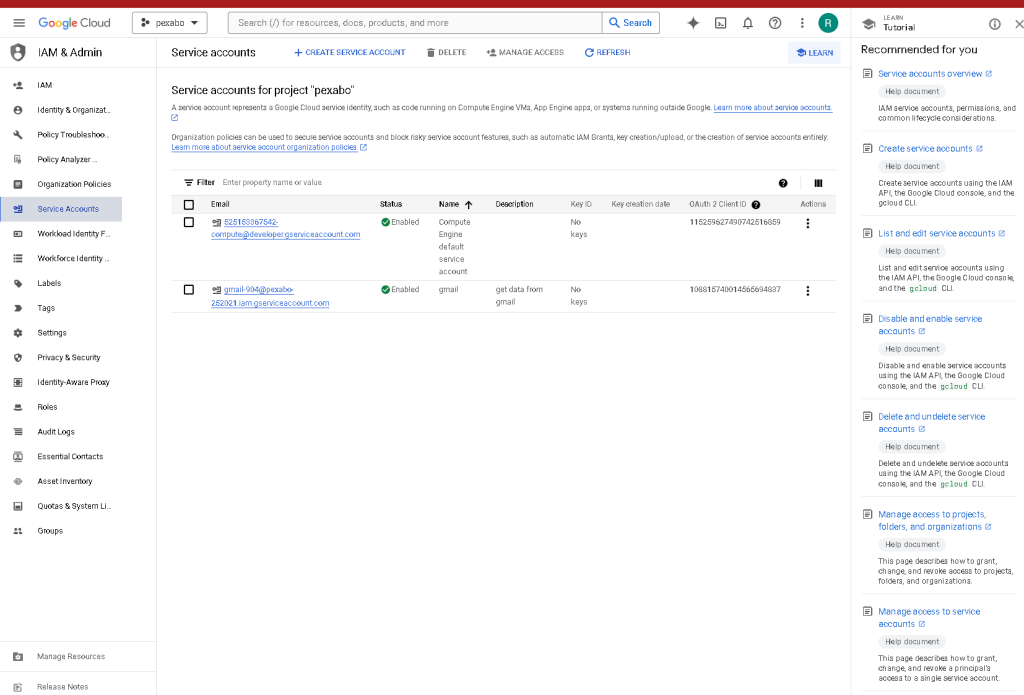Click the Audit Logs icon

pos(18,432)
